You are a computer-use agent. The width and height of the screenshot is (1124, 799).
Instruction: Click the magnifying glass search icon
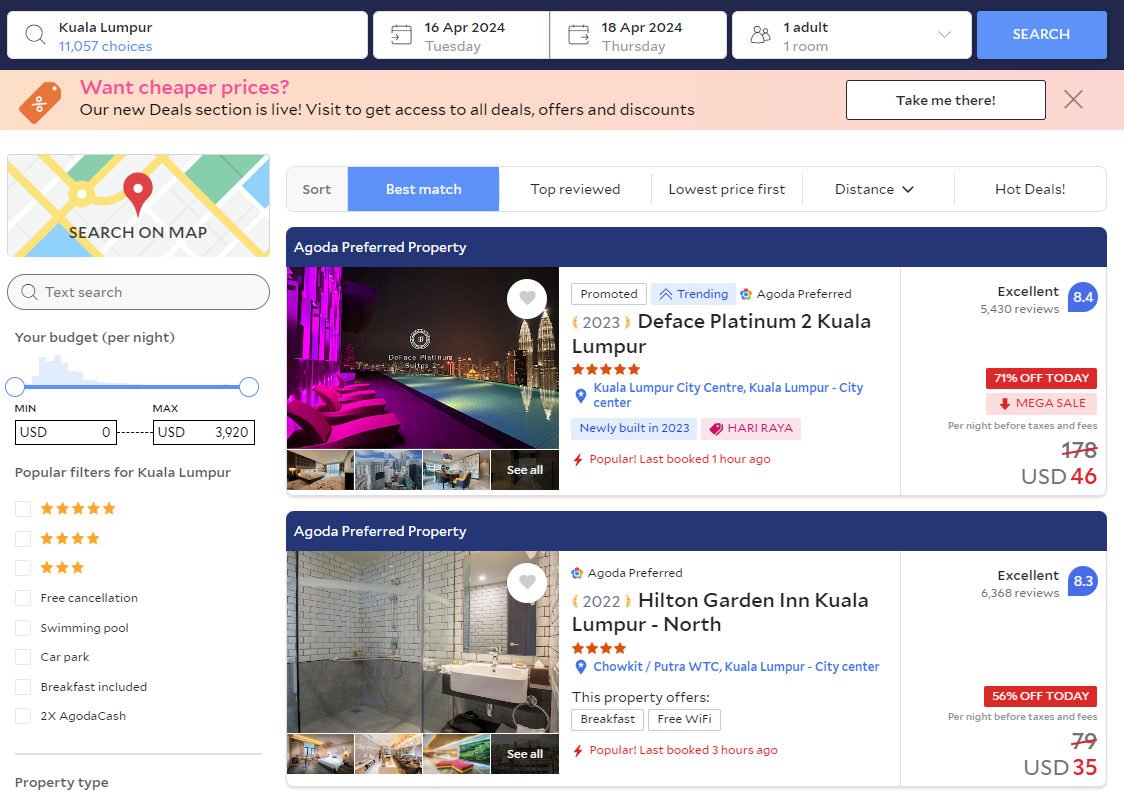click(32, 34)
